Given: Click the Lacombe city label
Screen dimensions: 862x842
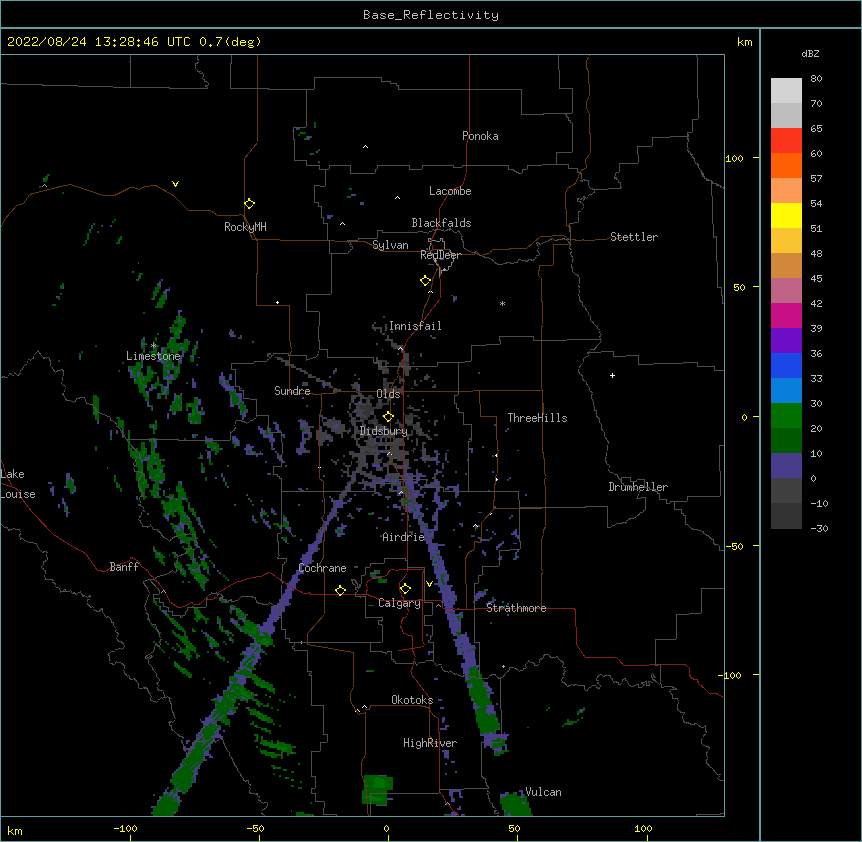Looking at the screenshot, I should 450,191.
